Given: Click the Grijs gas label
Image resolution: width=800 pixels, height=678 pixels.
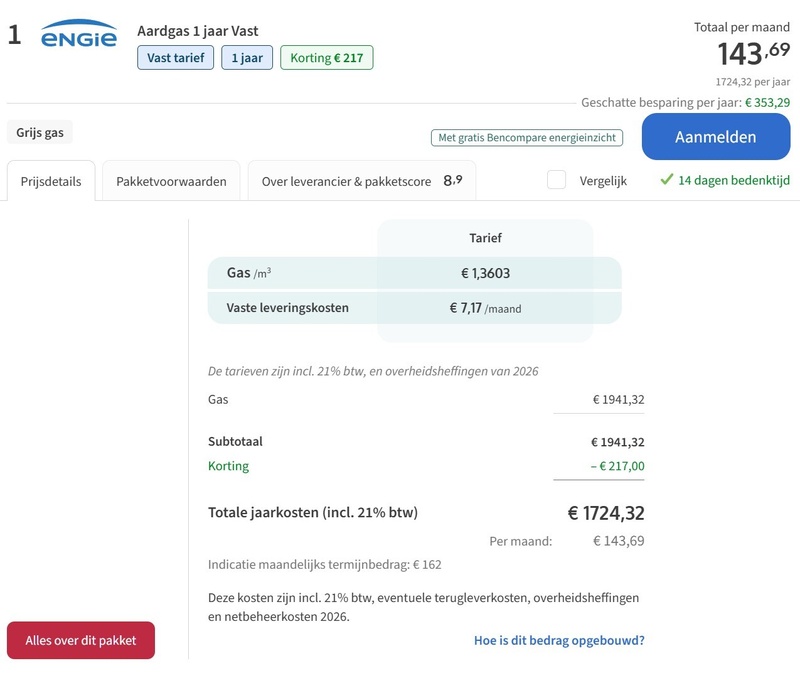Looking at the screenshot, I should click(x=40, y=133).
